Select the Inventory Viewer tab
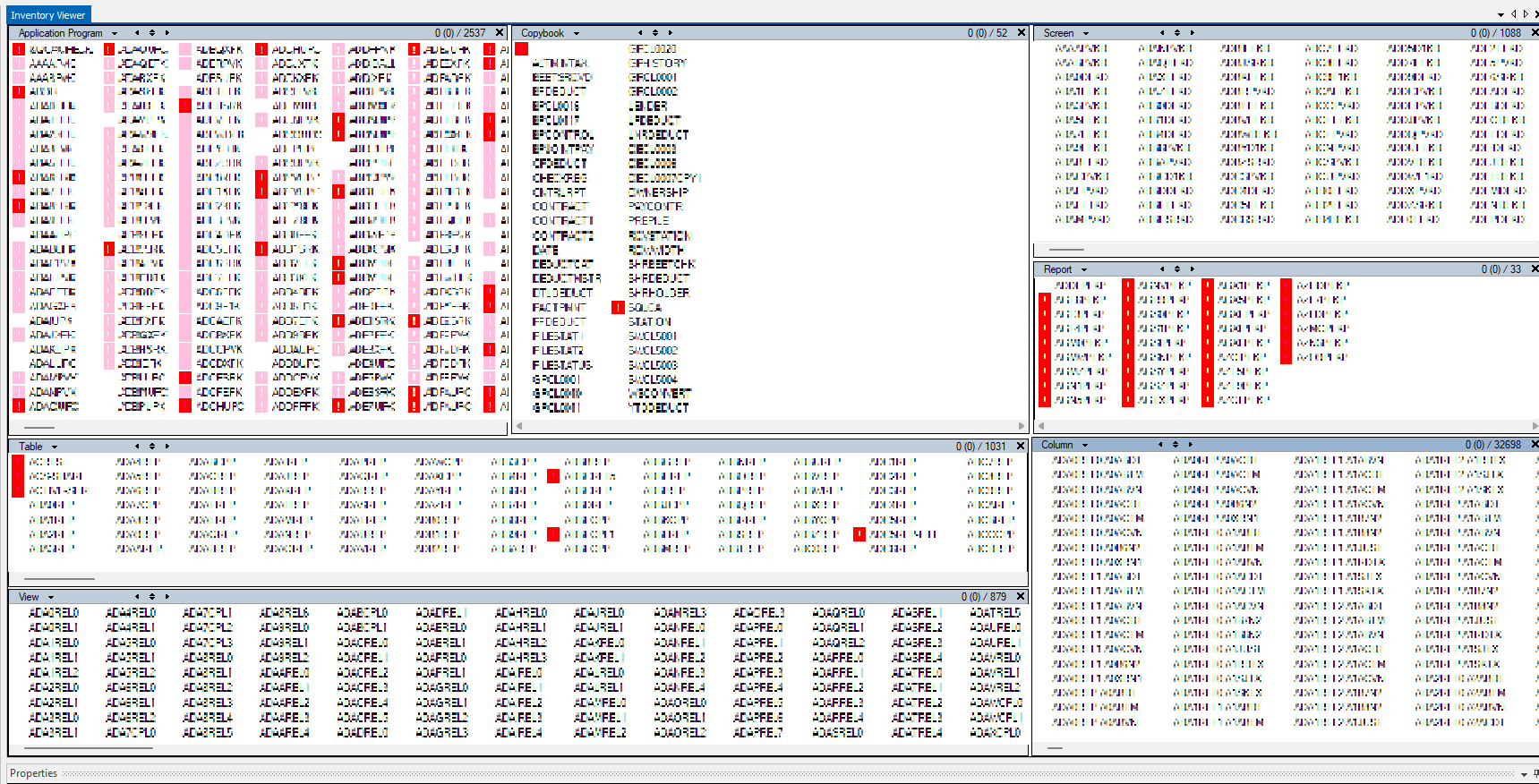Viewport: 1539px width, 784px height. click(48, 15)
